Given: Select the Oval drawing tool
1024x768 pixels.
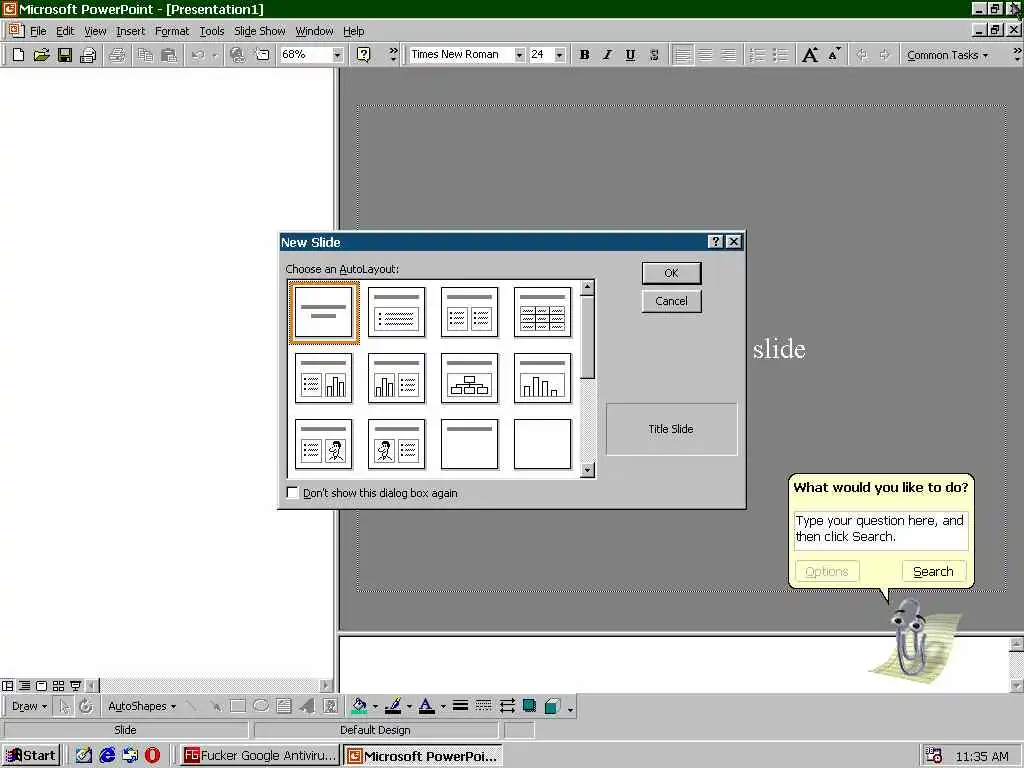Looking at the screenshot, I should 261,706.
